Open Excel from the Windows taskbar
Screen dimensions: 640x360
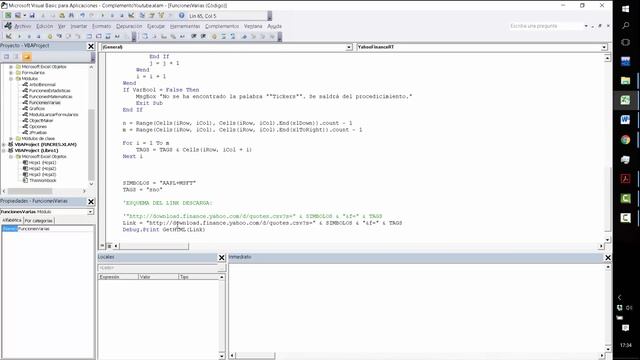click(x=625, y=100)
